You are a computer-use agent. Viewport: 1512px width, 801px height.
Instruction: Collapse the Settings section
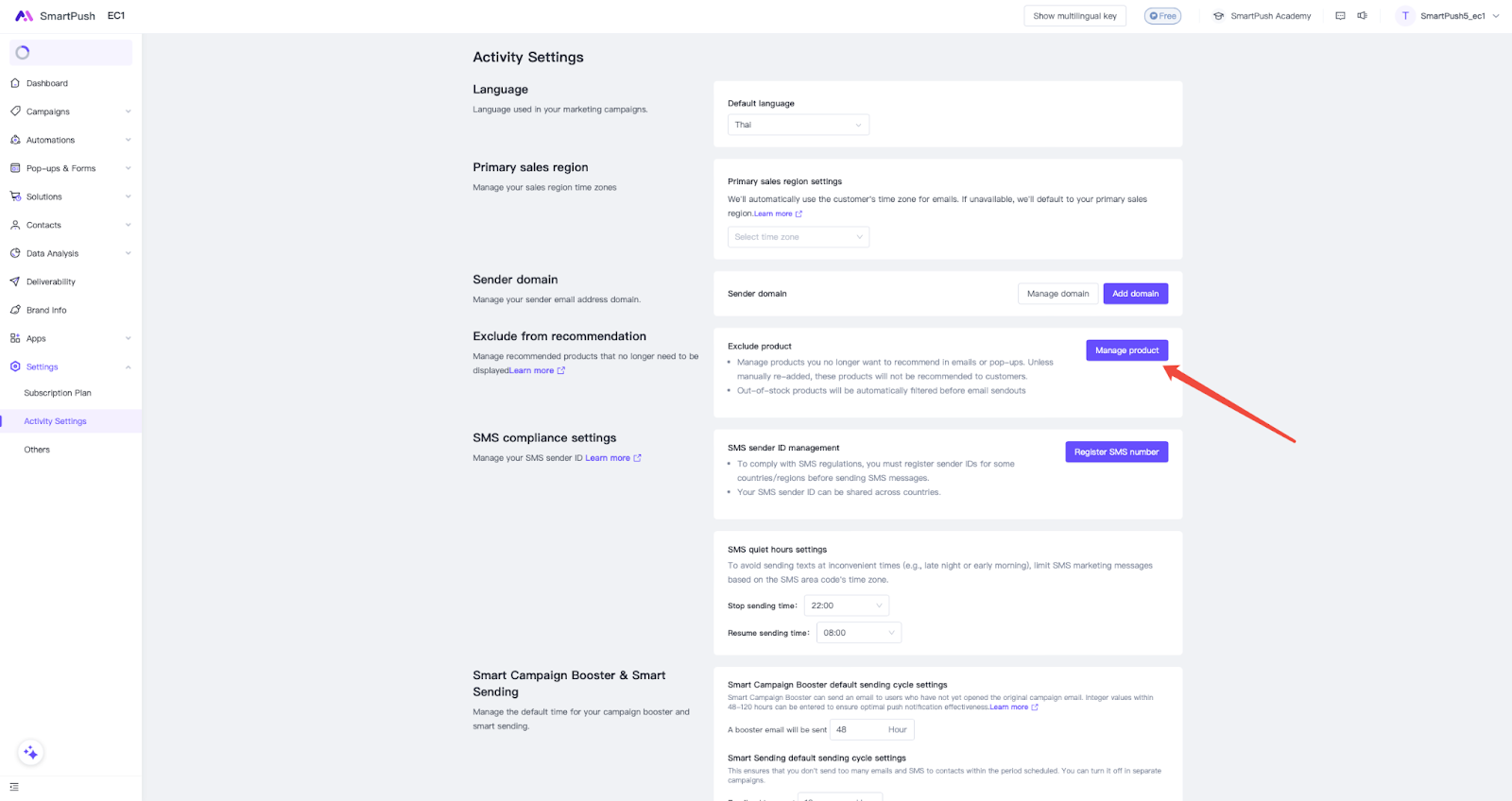[128, 366]
